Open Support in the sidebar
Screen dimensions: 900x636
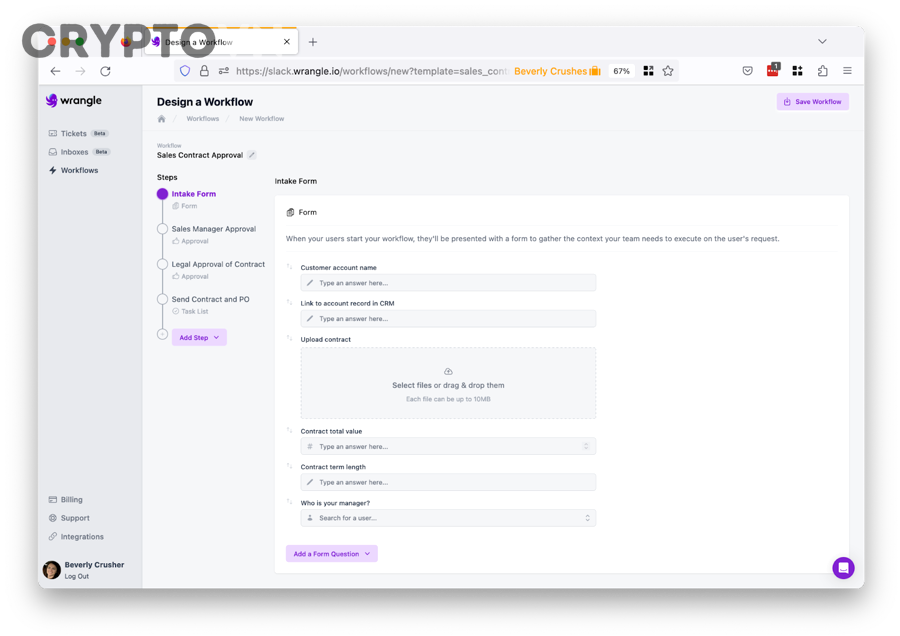point(69,518)
